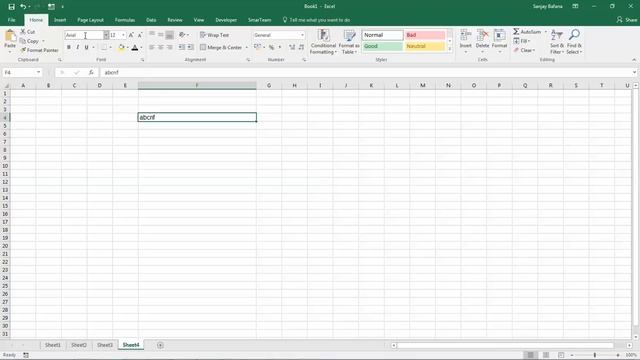The width and height of the screenshot is (640, 360).
Task: Insert cells button
Action: (x=465, y=41)
